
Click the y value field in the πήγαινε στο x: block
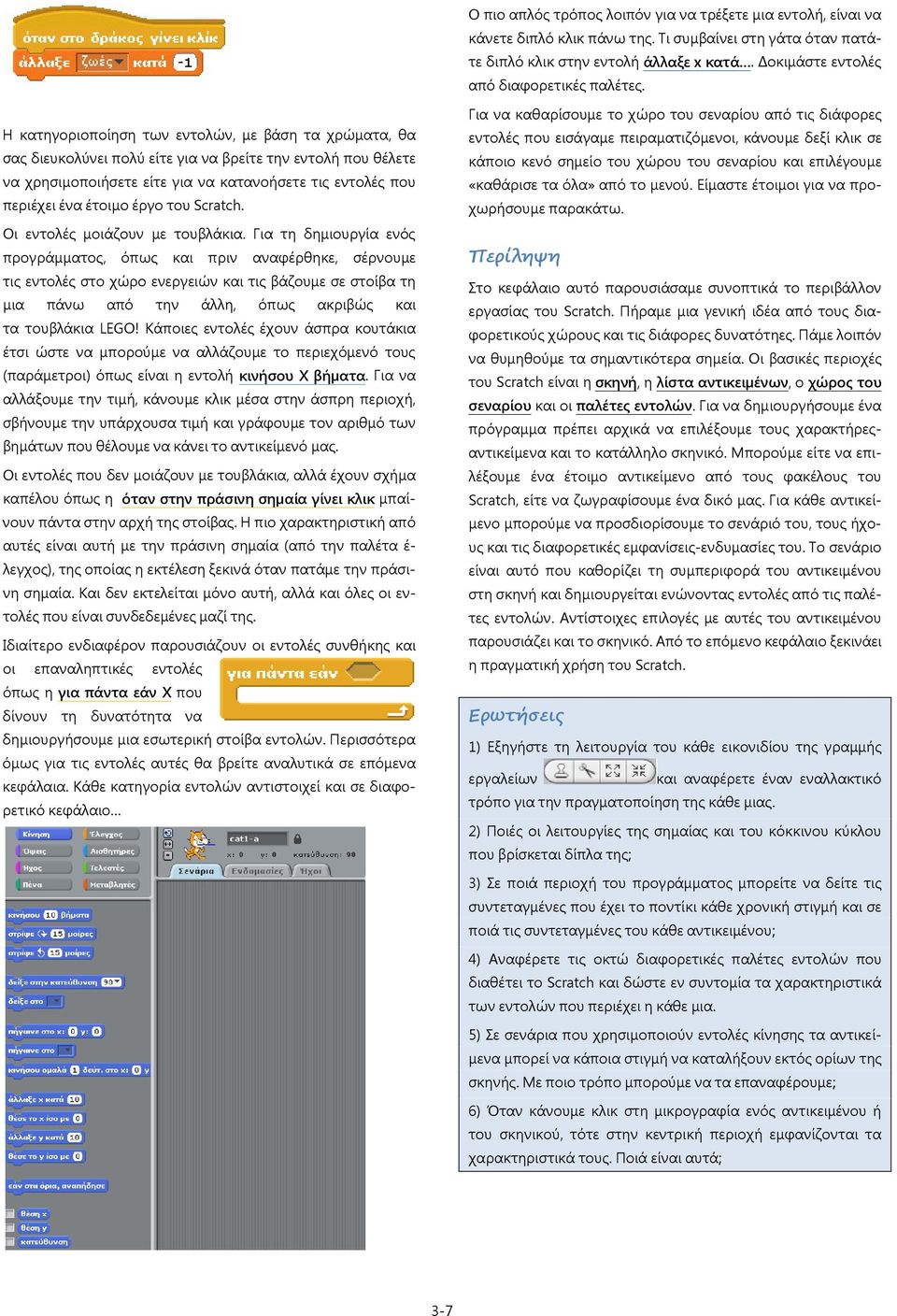pyautogui.click(x=97, y=1032)
